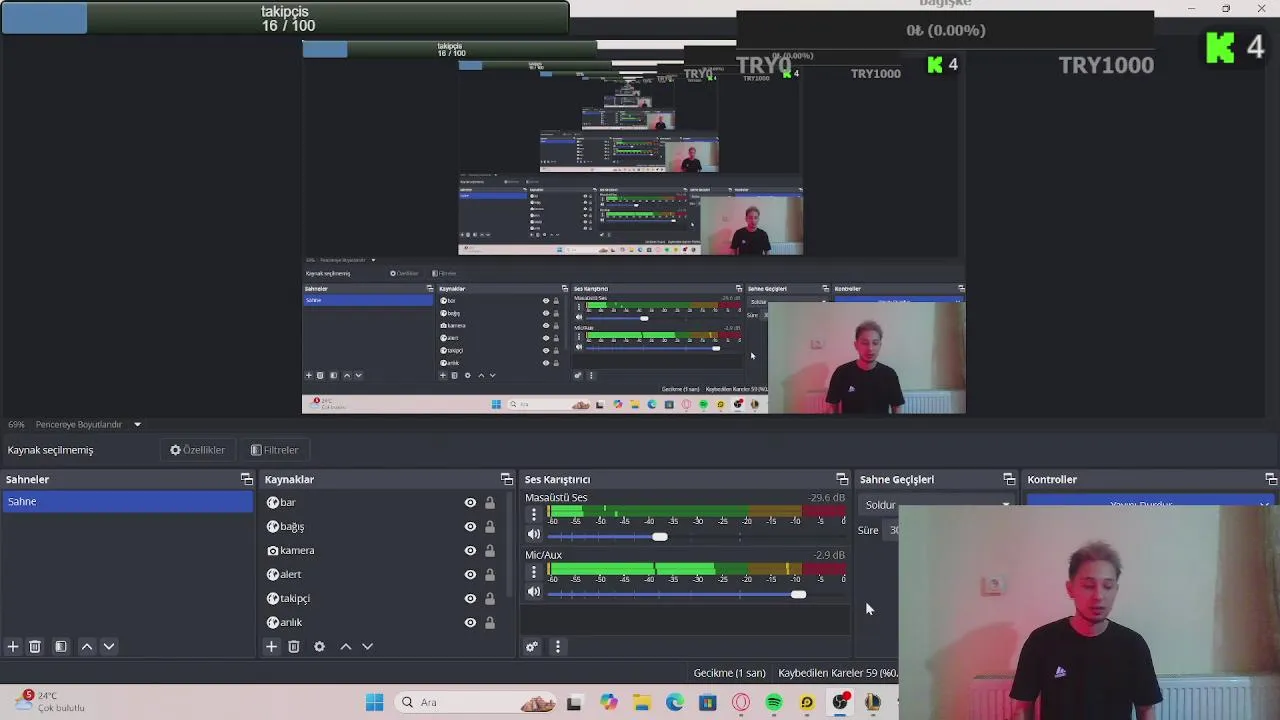Viewport: 1280px width, 720px height.
Task: Click the Kaybedilen Kareler status text
Action: (x=838, y=673)
